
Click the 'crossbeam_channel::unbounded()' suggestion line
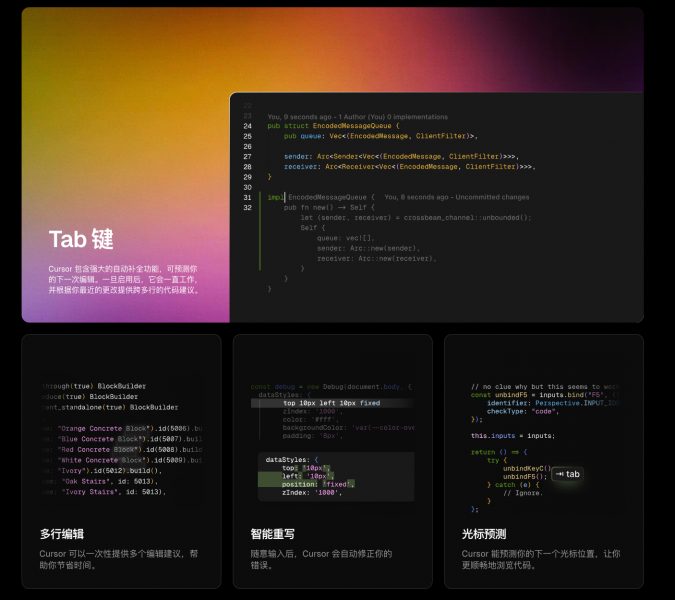416,218
